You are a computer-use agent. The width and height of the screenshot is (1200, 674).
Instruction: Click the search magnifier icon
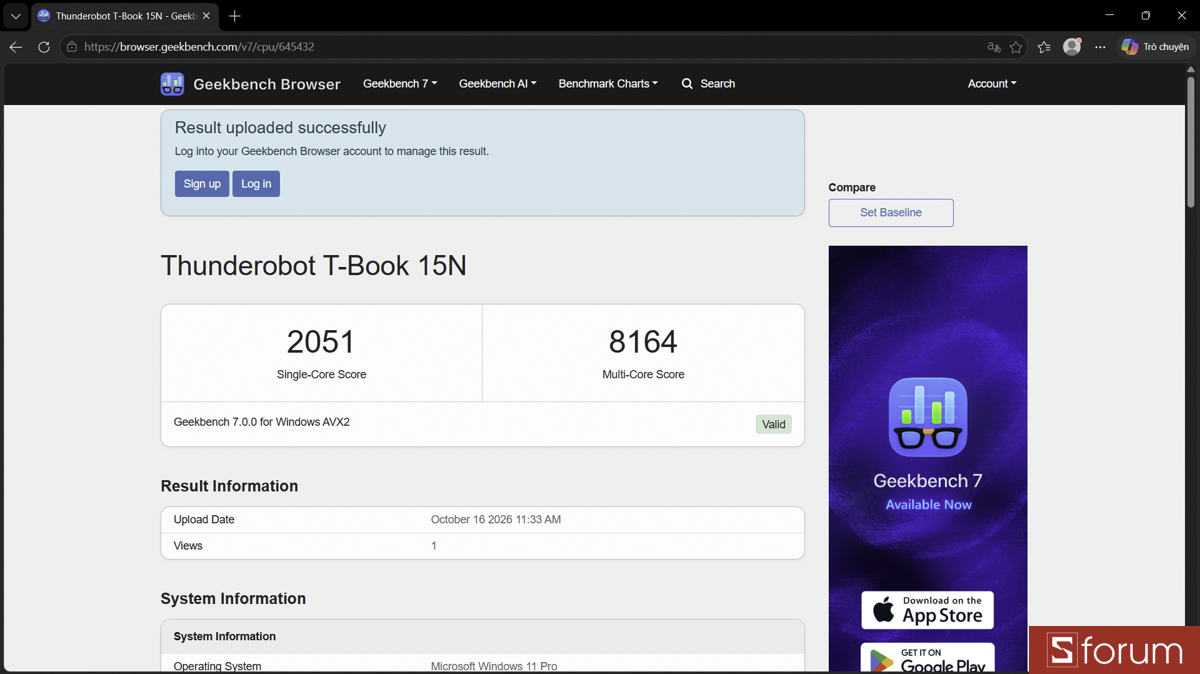coord(687,84)
